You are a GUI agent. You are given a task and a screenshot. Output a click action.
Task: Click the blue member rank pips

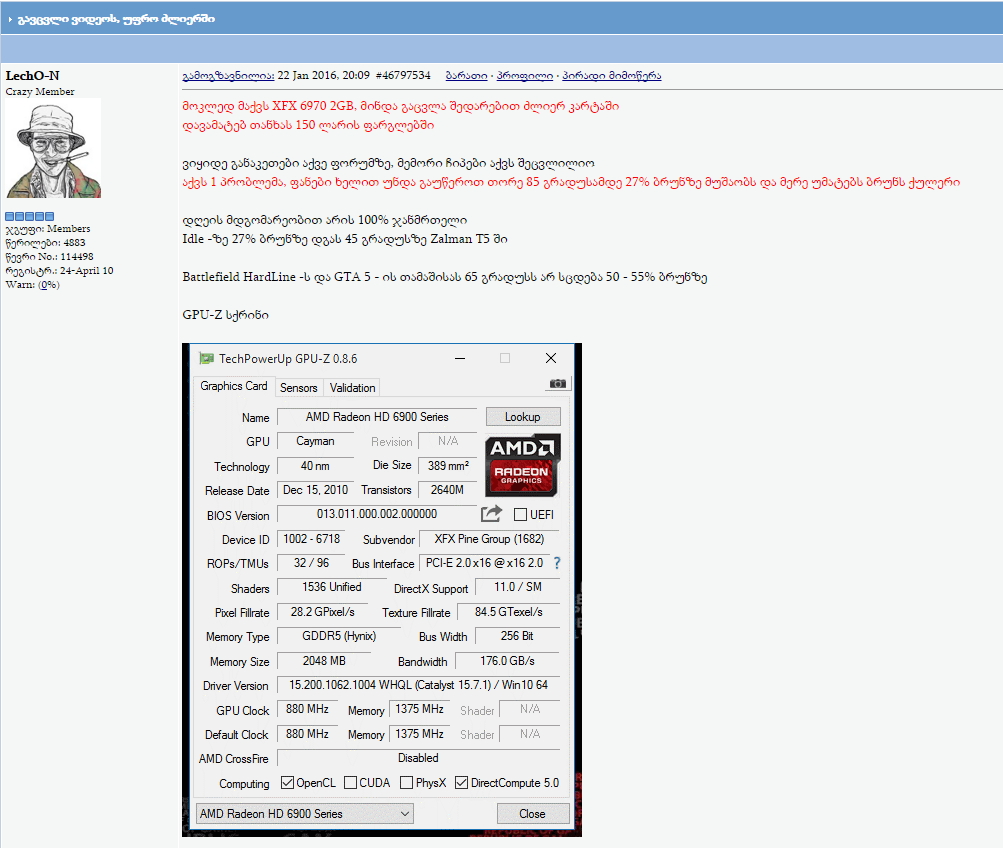tap(29, 216)
